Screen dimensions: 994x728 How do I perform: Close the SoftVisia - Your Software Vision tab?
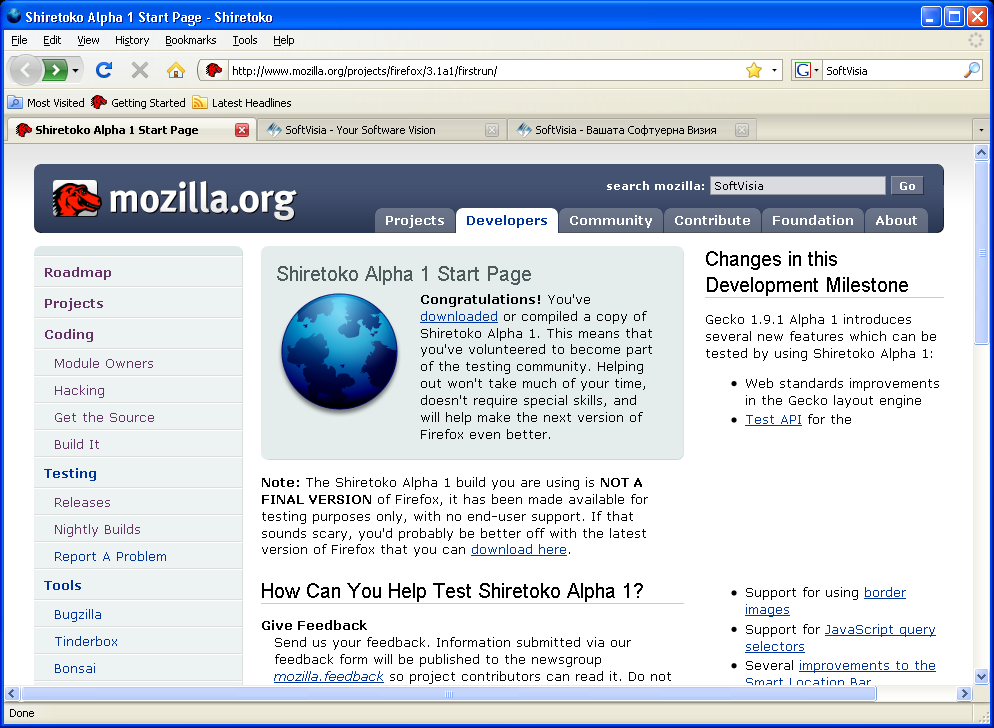pos(491,130)
